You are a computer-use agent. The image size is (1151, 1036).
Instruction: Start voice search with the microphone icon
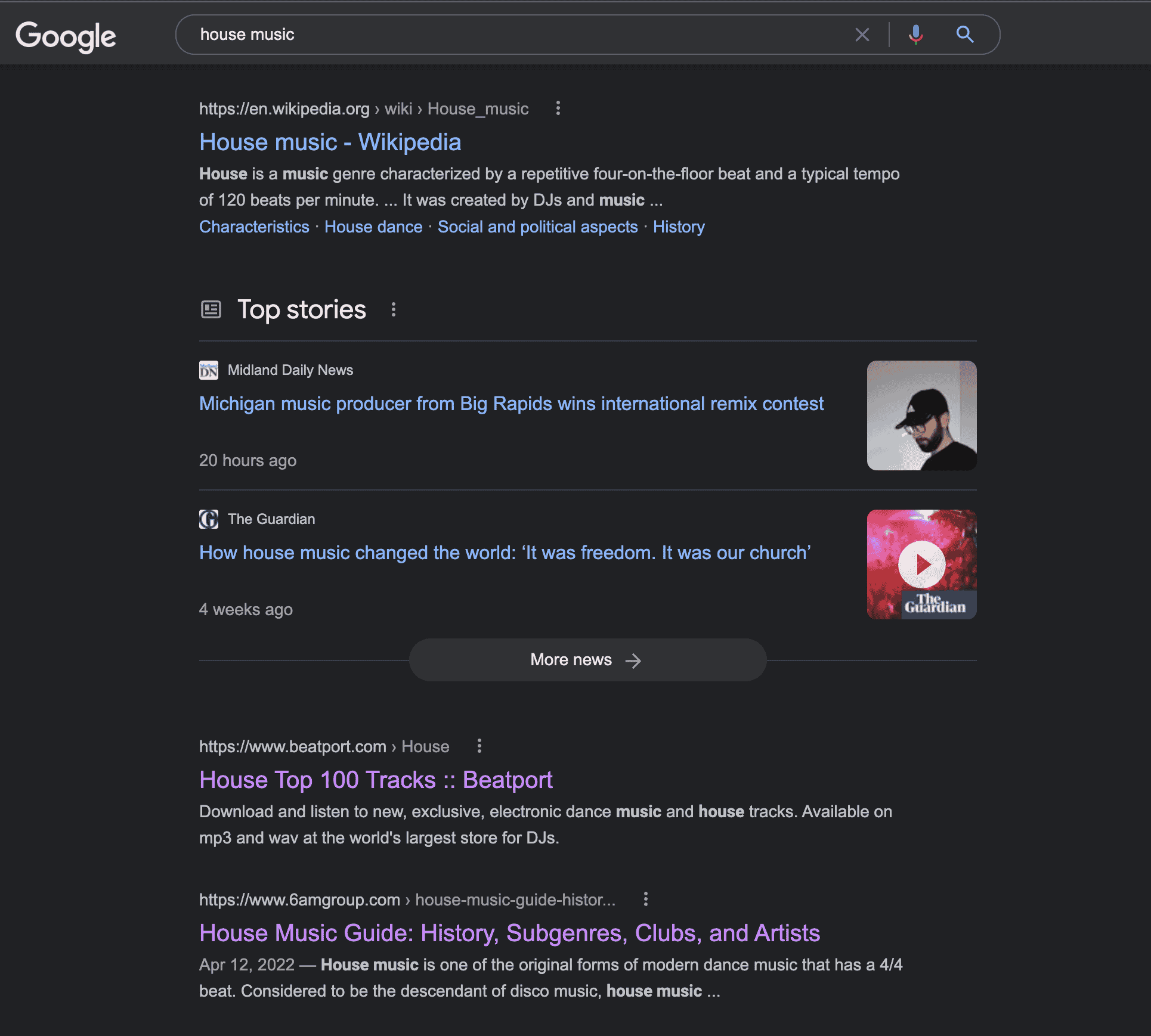915,35
